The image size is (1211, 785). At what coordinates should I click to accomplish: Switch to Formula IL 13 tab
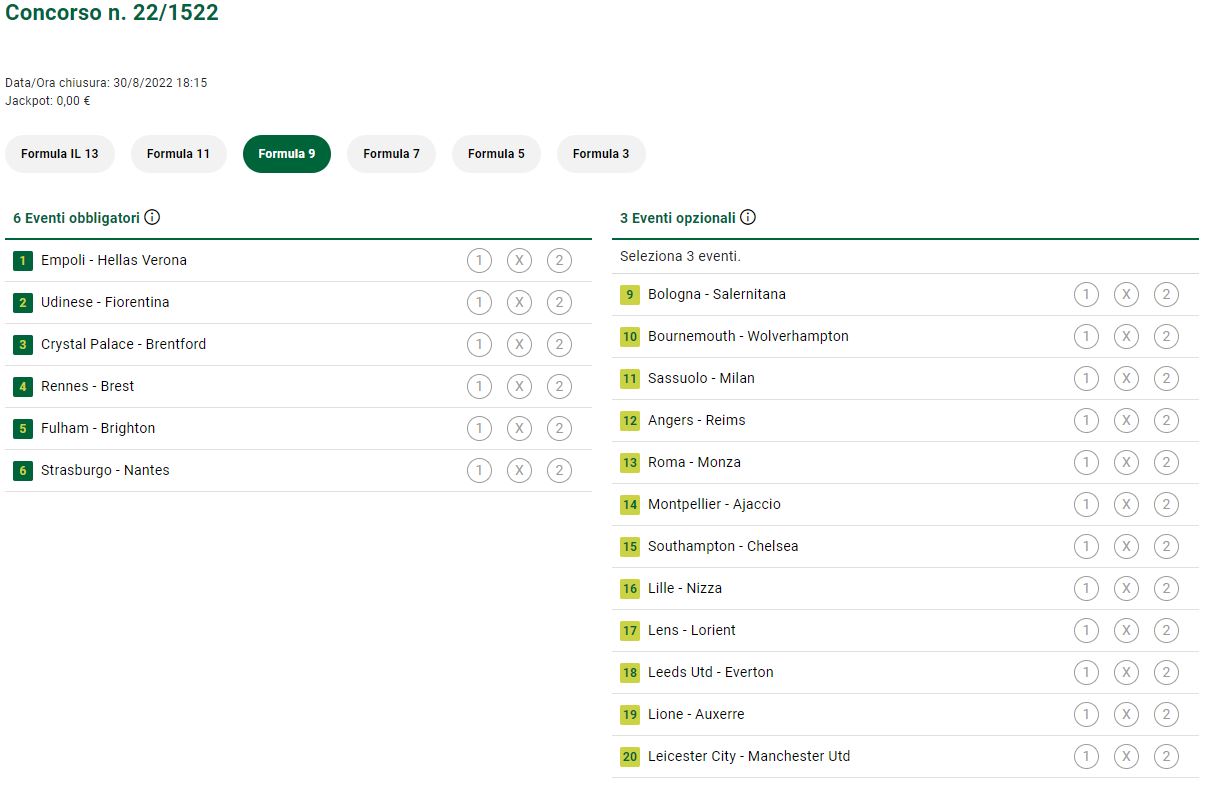click(60, 154)
